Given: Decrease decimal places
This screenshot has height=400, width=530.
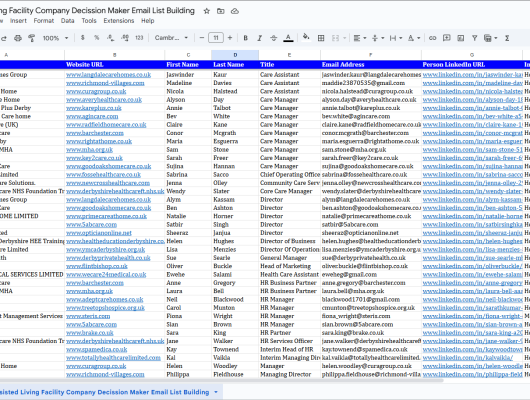Looking at the screenshot, I should pos(111,38).
